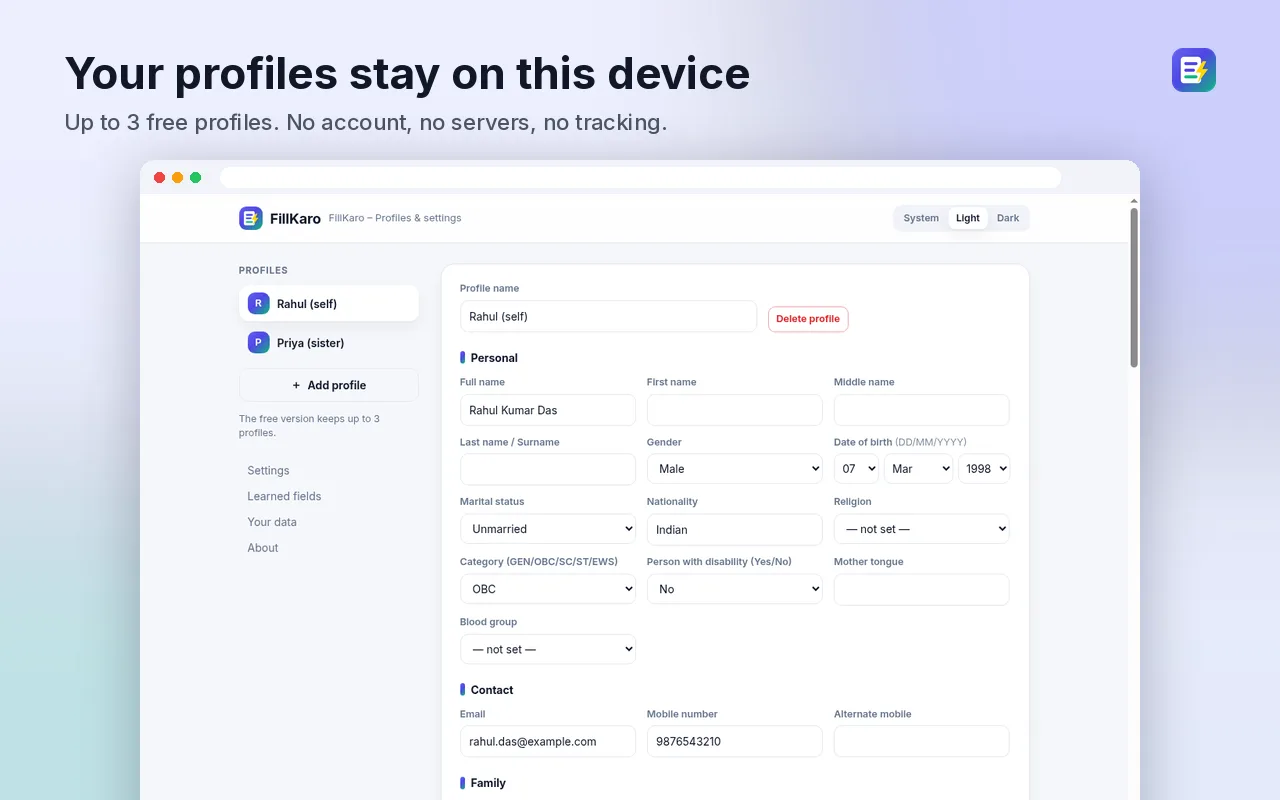Open Settings in the sidebar
1280x800 pixels.
pyautogui.click(x=268, y=471)
